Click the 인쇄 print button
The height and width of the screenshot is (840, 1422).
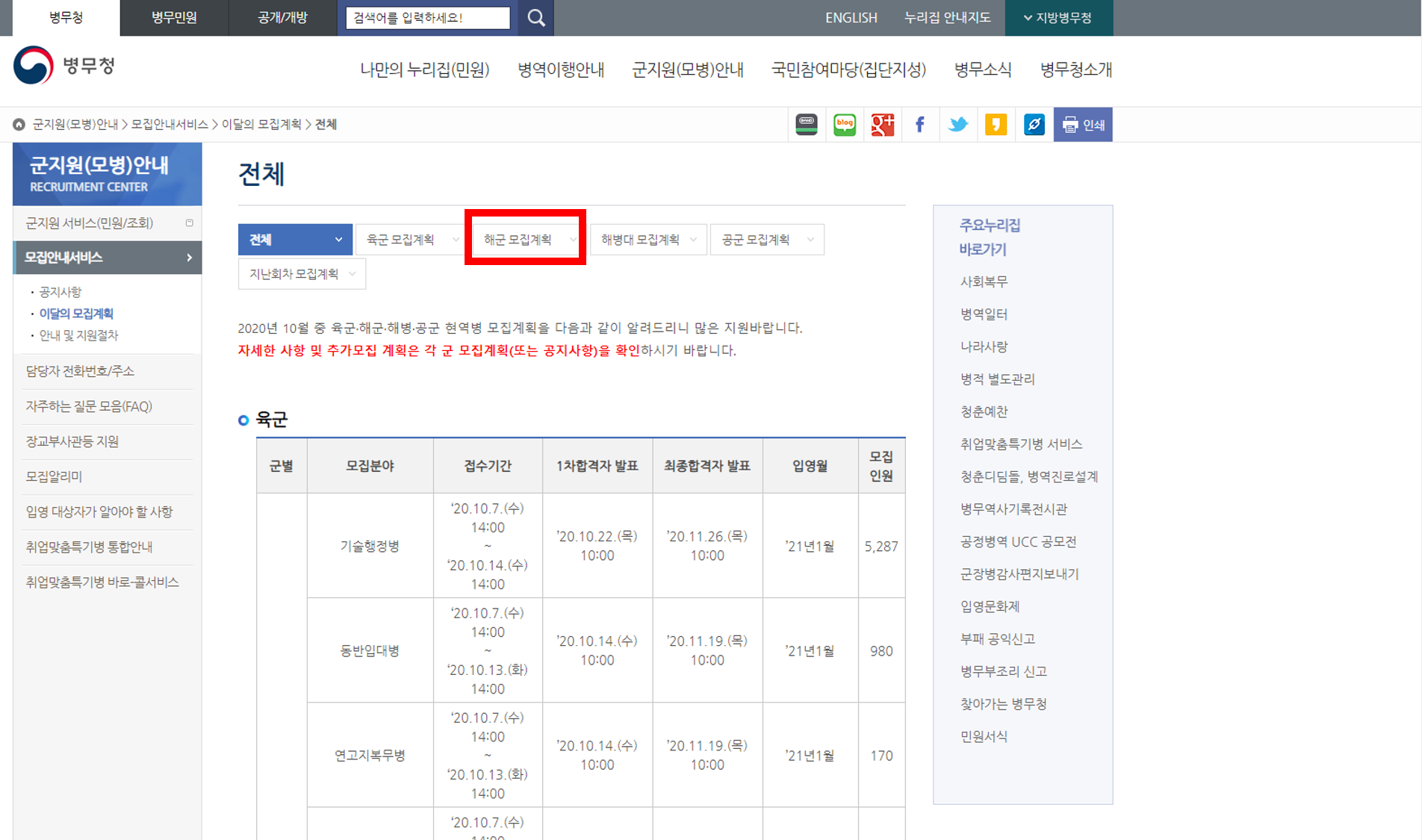[1082, 124]
